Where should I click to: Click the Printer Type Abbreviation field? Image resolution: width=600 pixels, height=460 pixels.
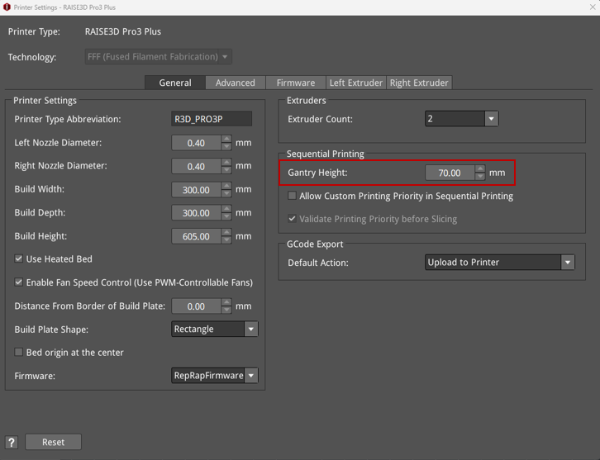coord(211,119)
